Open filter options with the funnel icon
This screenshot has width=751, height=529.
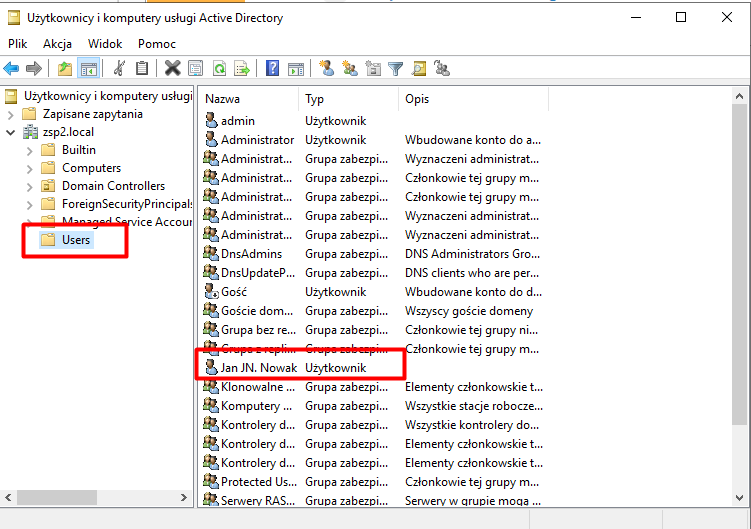(395, 68)
